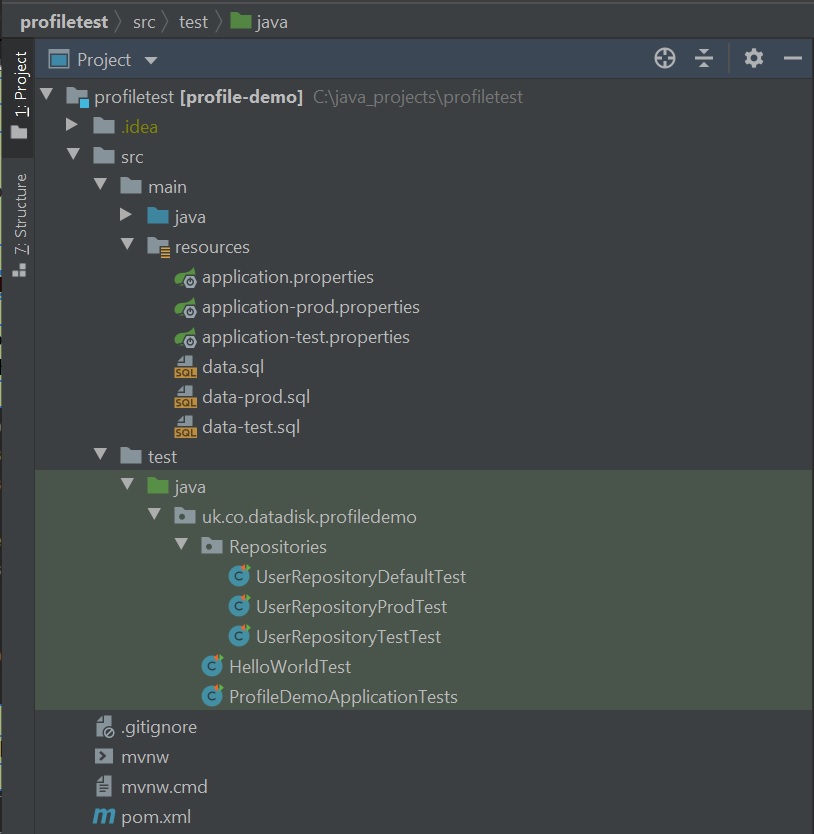Click the 1: Project side tab

tap(19, 95)
